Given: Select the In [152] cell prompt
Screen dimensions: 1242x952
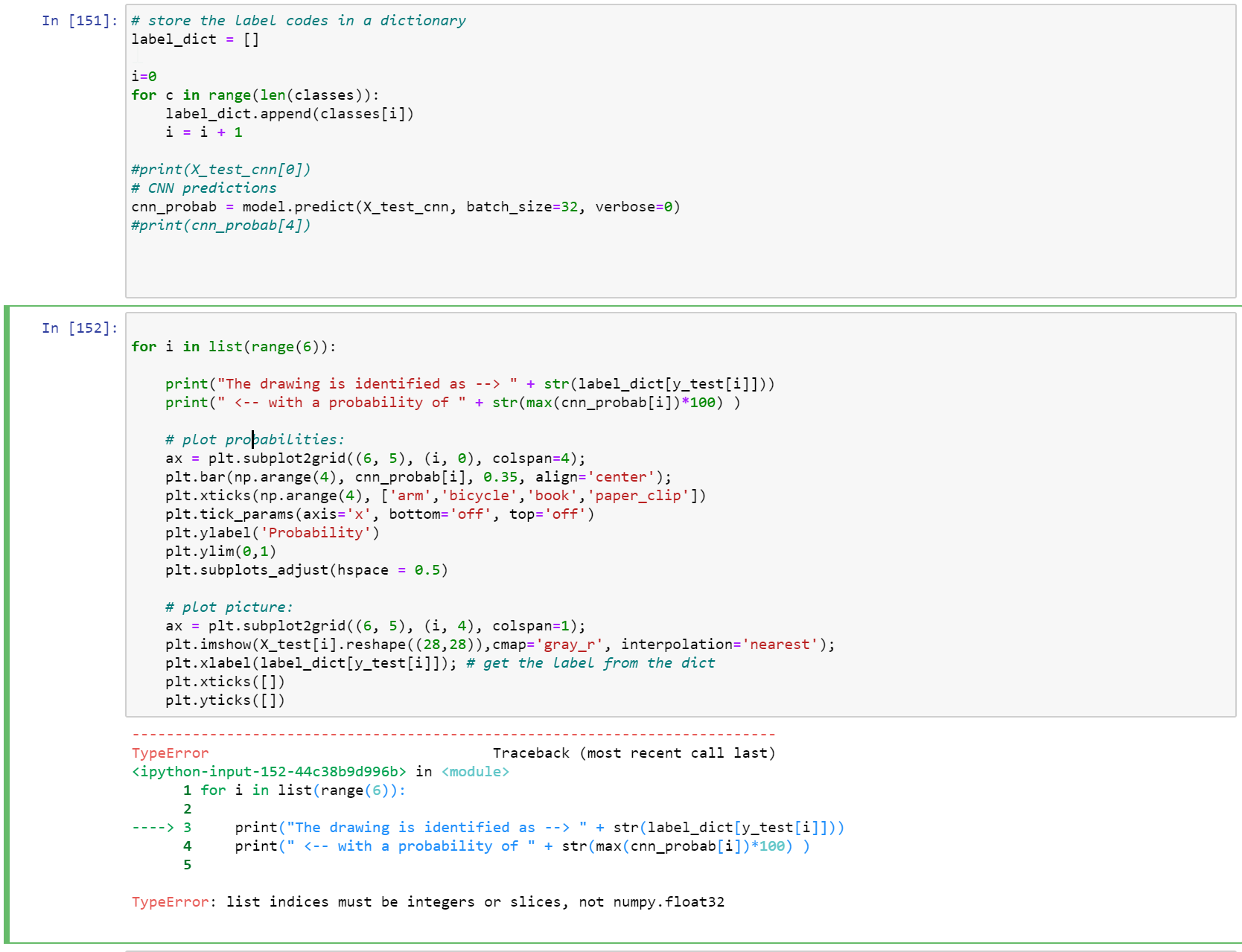Looking at the screenshot, I should coord(77,328).
